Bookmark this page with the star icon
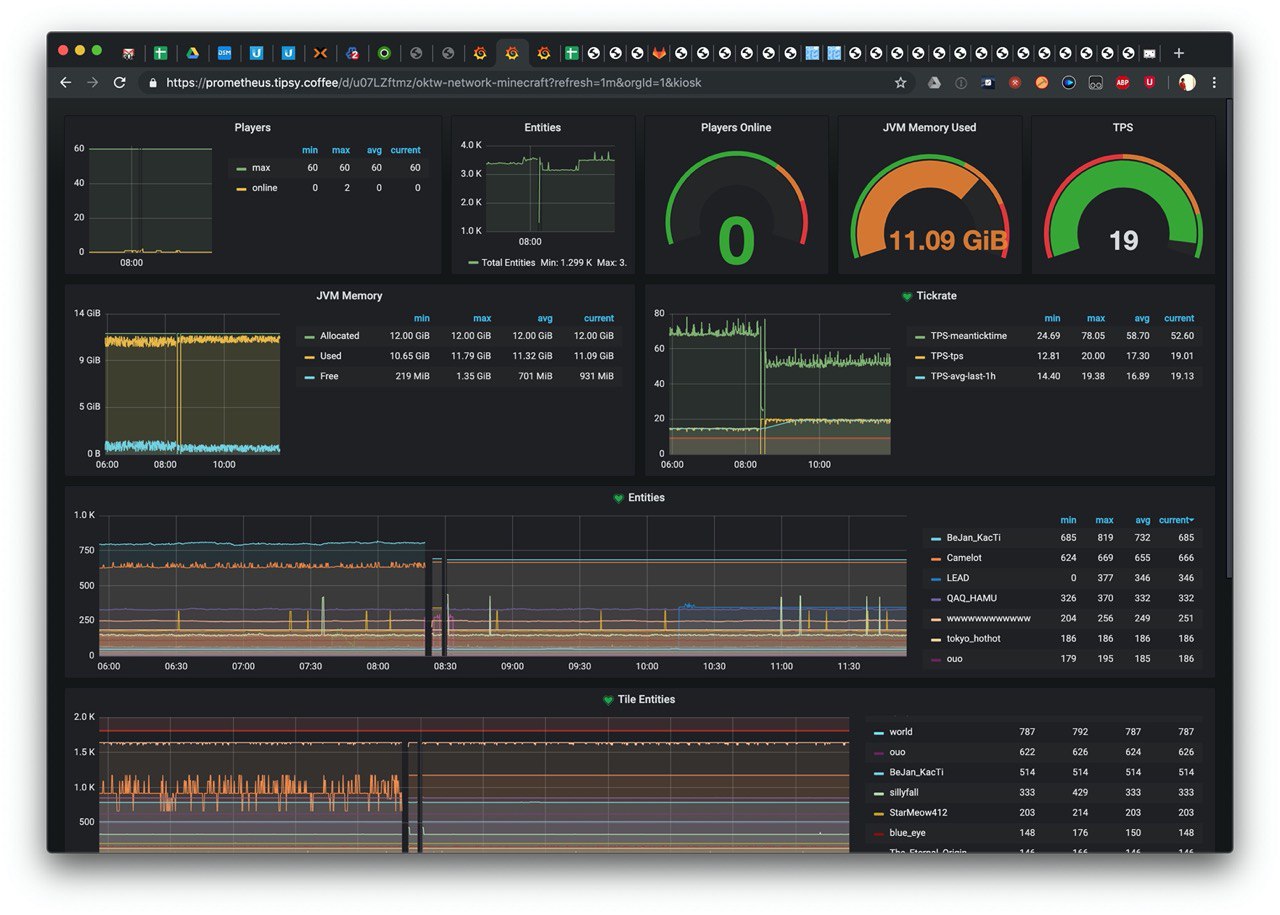This screenshot has width=1280, height=915. click(900, 83)
